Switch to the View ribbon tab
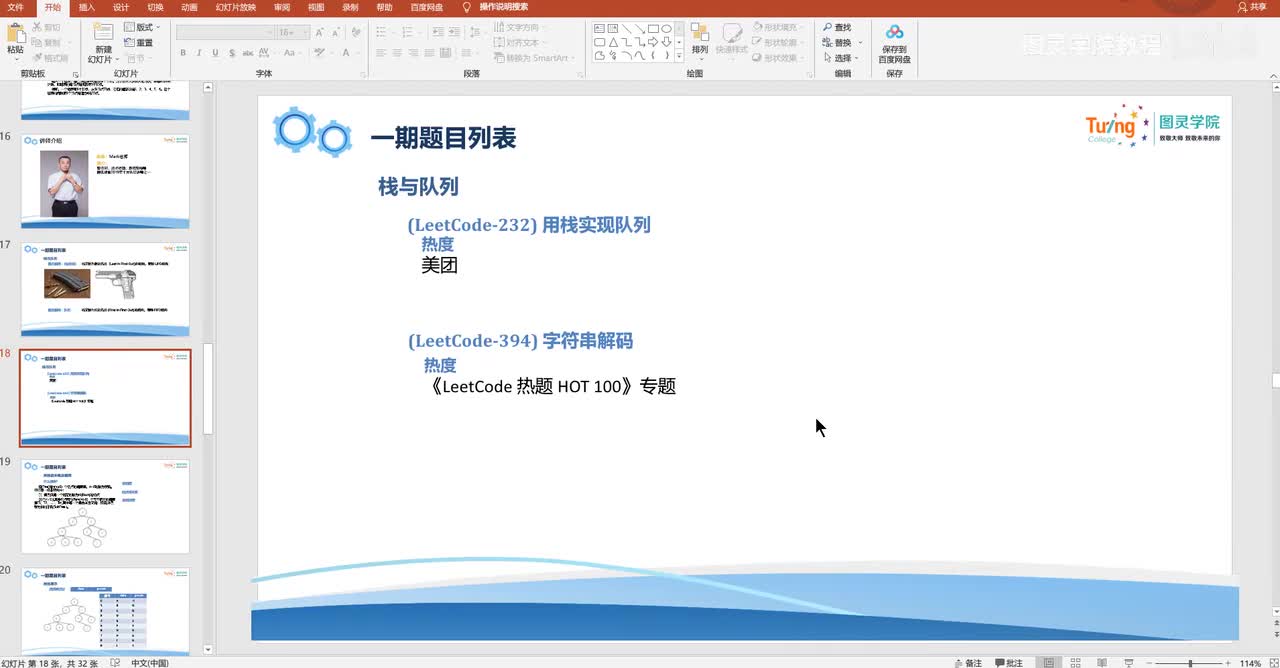 click(316, 7)
